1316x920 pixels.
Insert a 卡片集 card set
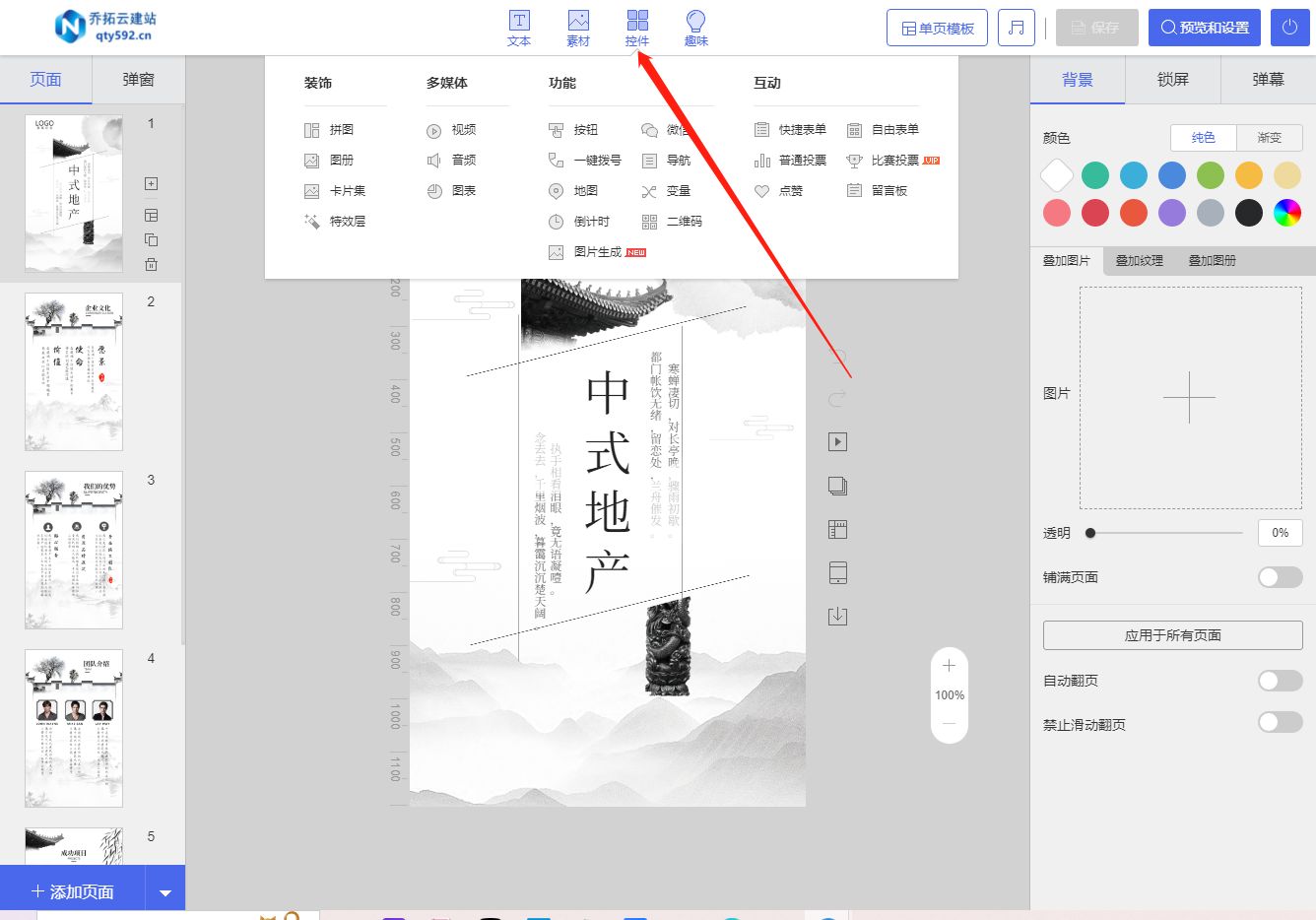click(335, 191)
